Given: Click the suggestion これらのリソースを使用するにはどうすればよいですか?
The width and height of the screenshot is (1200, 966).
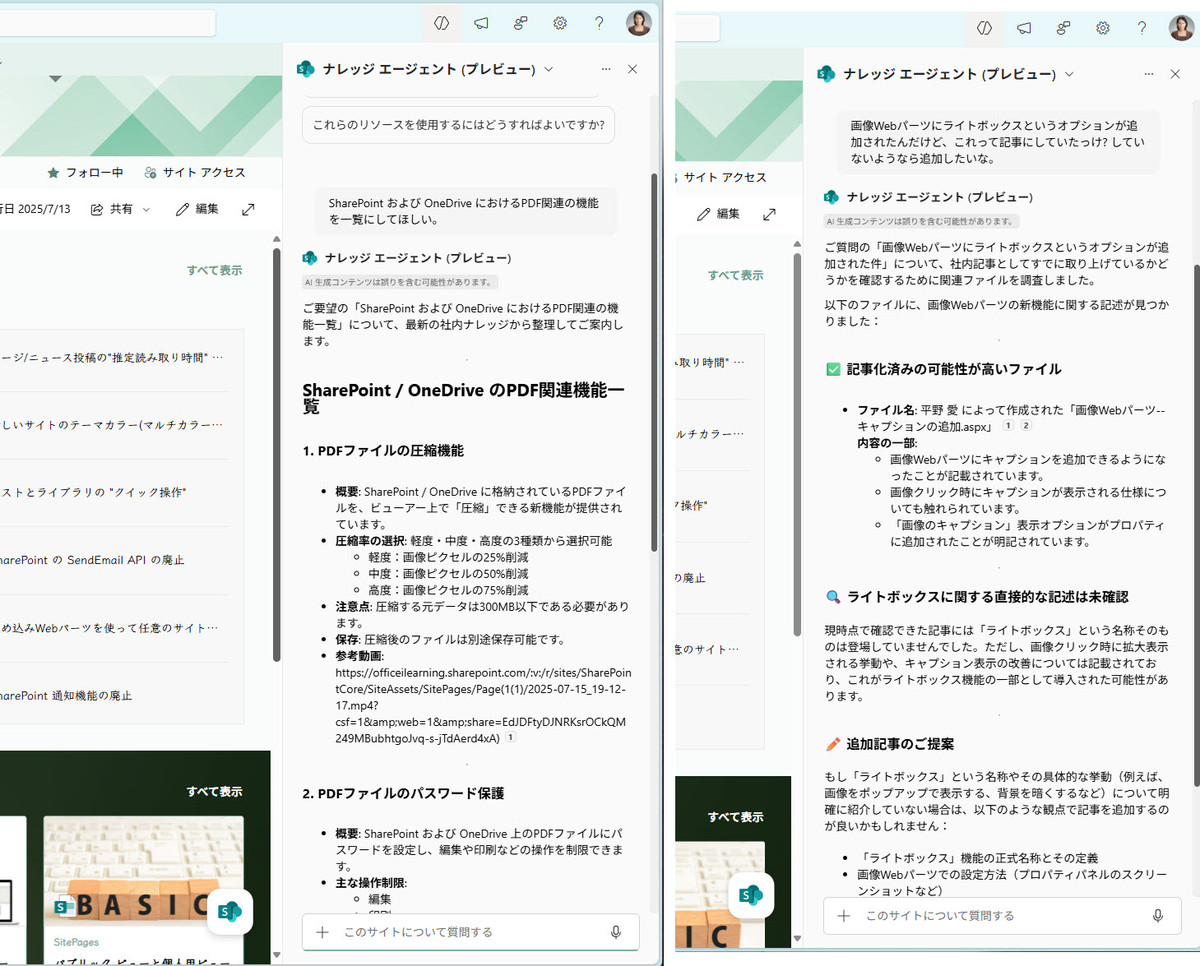Looking at the screenshot, I should pyautogui.click(x=459, y=125).
